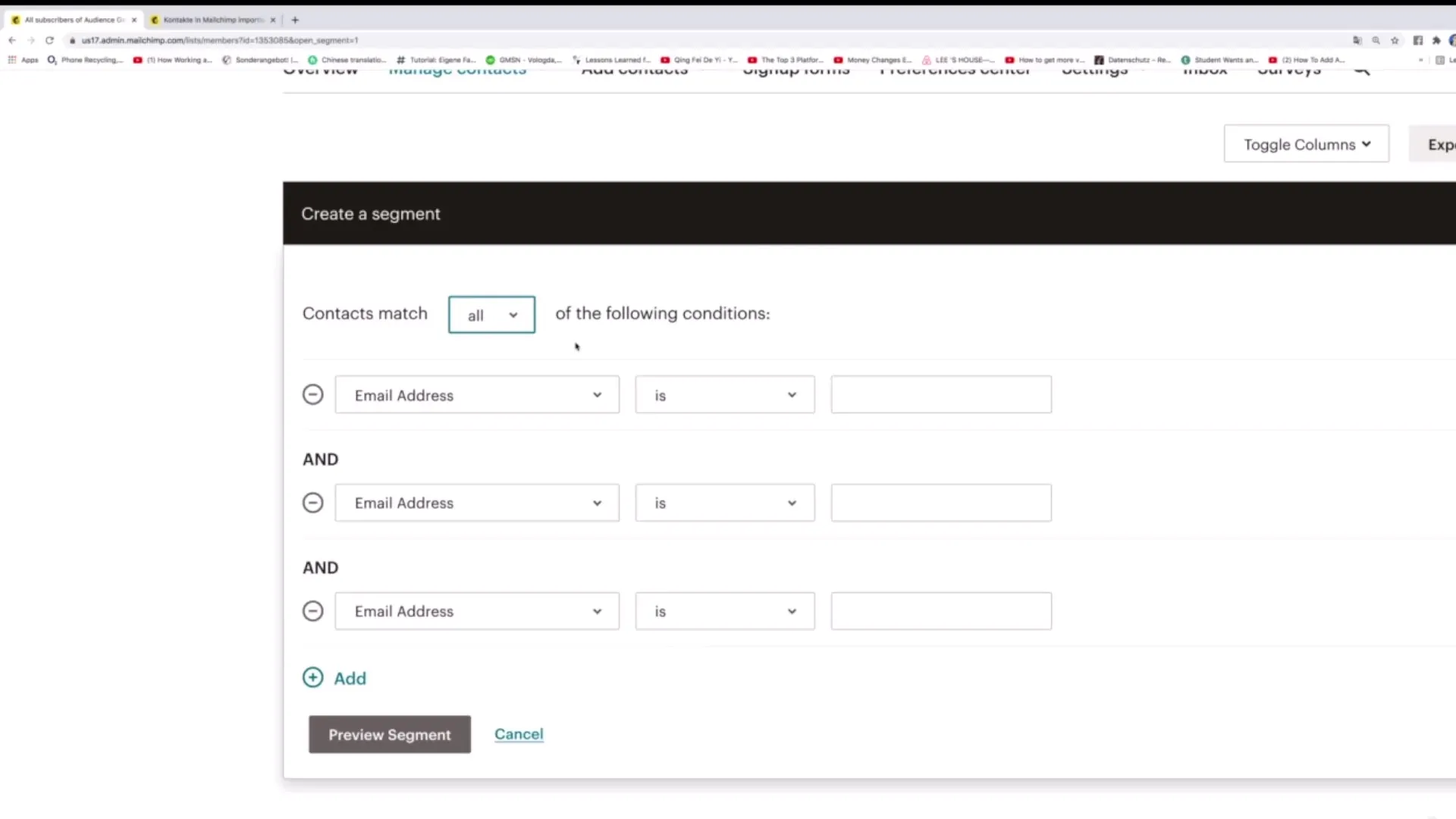Open the first condition's 'is' operator dropdown
Viewport: 1456px width, 819px height.
725,394
